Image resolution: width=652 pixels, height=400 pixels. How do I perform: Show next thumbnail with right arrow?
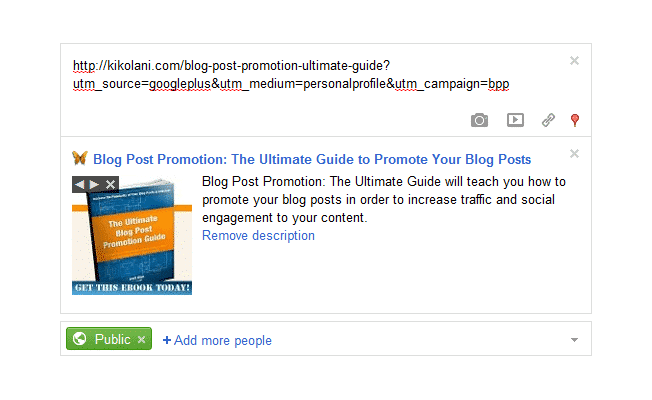(95, 184)
